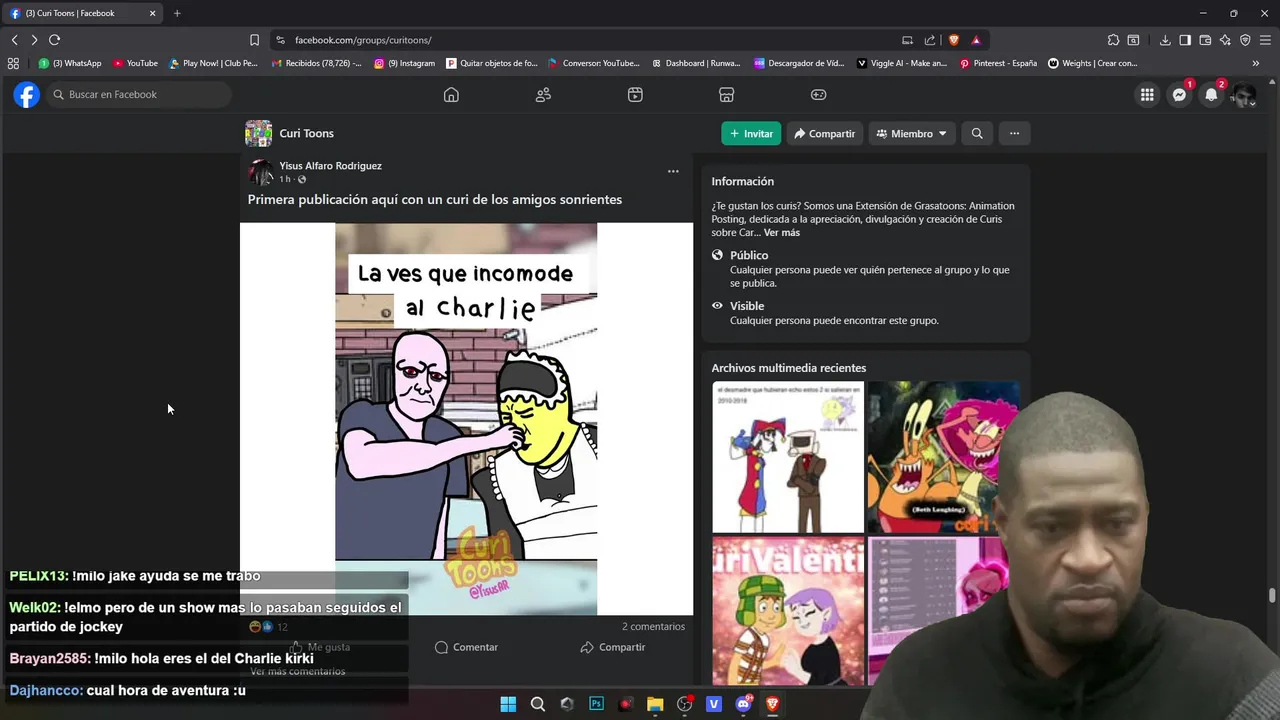Click the group's Compartir button
The image size is (1280, 720).
824,133
